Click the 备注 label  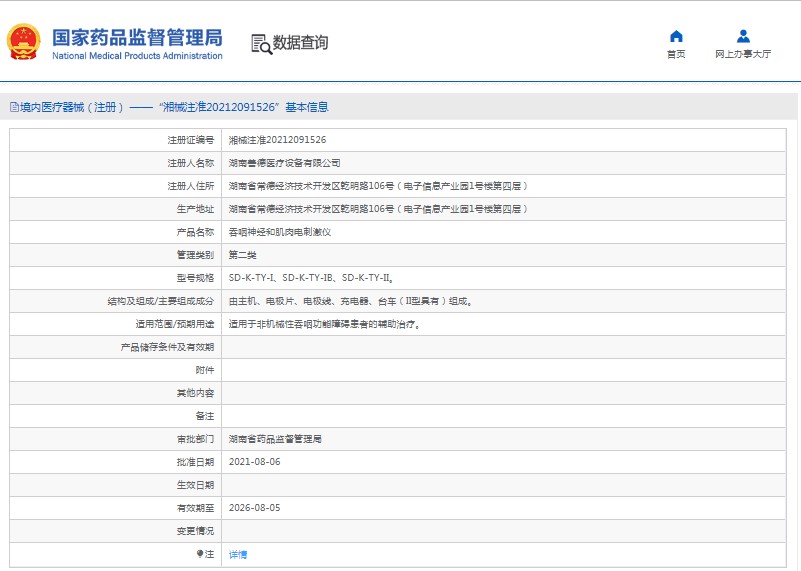(204, 416)
